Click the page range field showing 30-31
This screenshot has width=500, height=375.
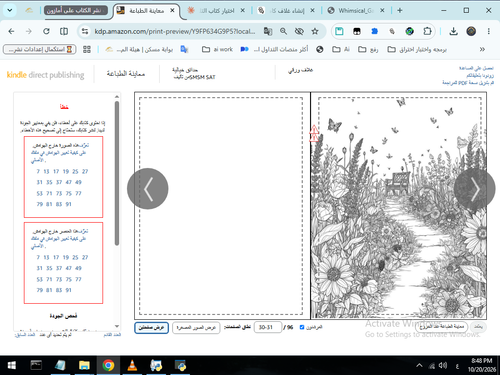268,327
